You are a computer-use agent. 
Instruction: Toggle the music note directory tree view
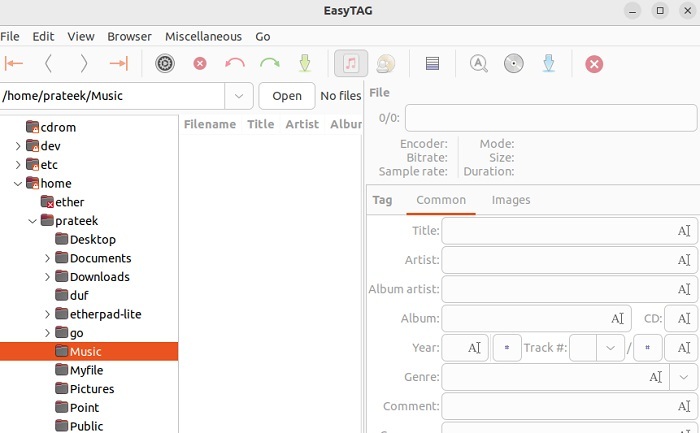click(351, 63)
